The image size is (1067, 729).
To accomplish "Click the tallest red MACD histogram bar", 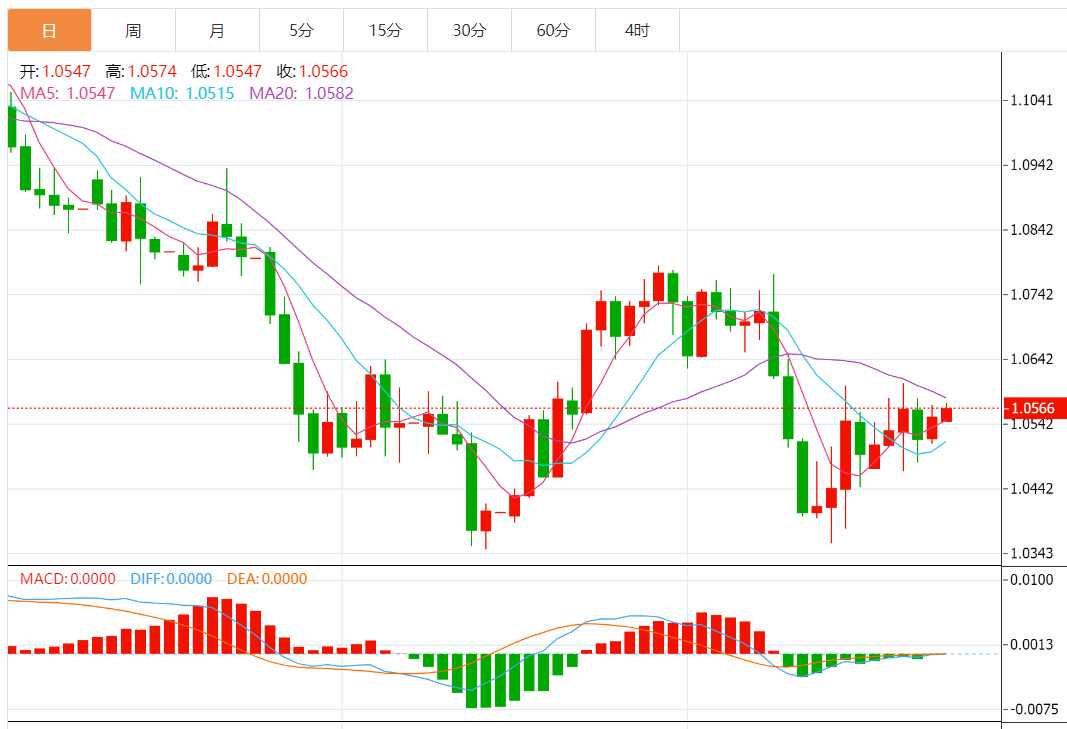I will [x=213, y=626].
